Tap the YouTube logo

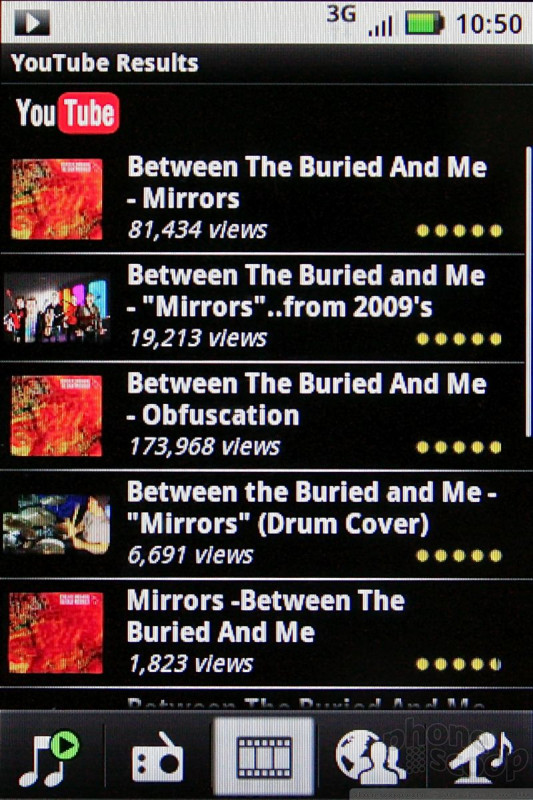tap(67, 113)
